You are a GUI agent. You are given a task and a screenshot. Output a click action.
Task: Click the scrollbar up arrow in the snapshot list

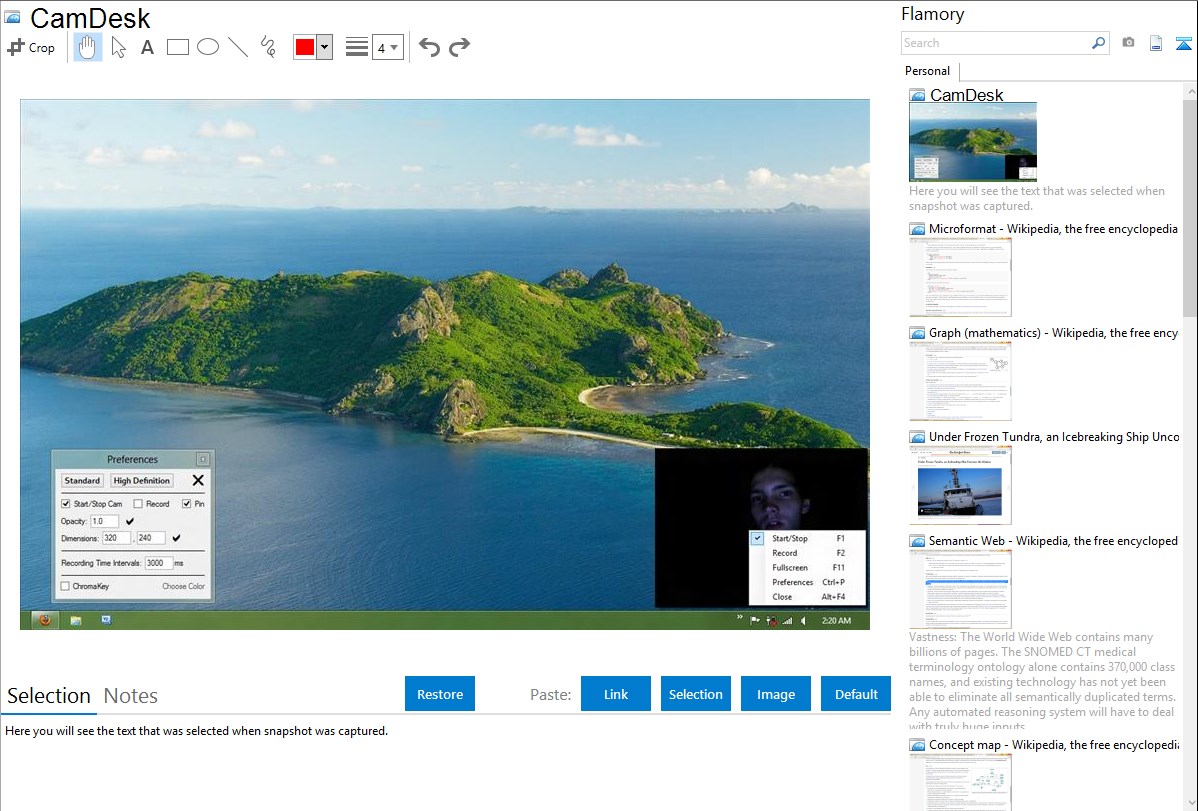click(1190, 91)
